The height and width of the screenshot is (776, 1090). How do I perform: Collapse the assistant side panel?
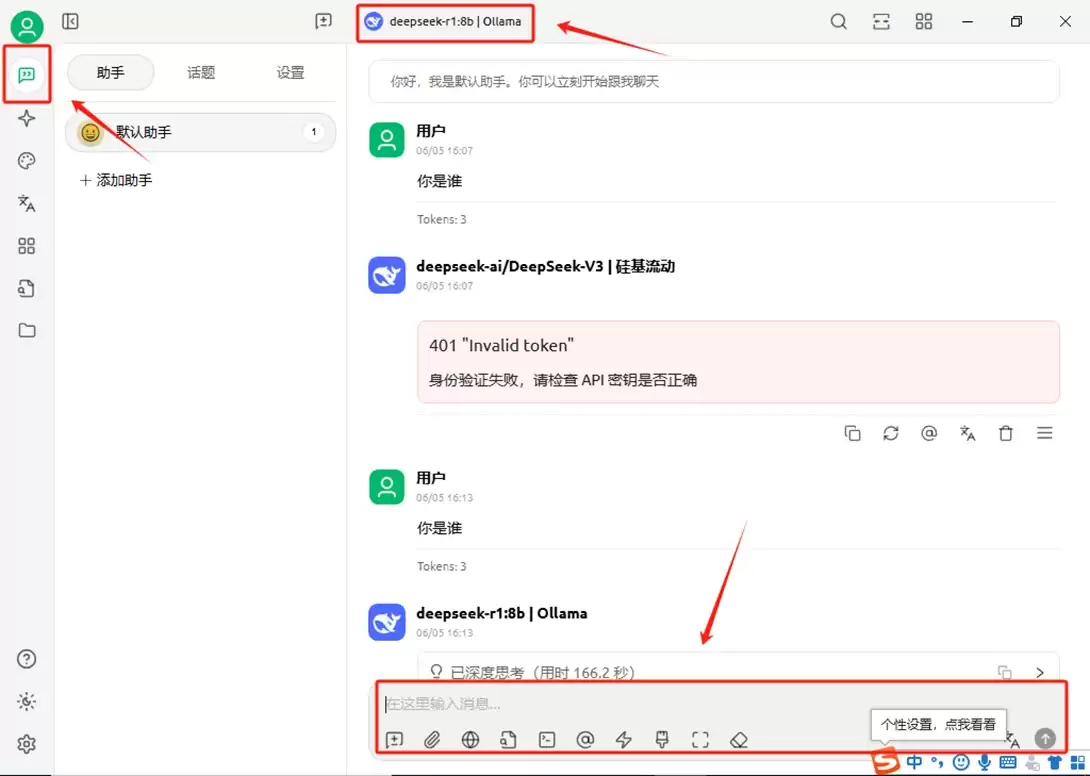pyautogui.click(x=70, y=22)
